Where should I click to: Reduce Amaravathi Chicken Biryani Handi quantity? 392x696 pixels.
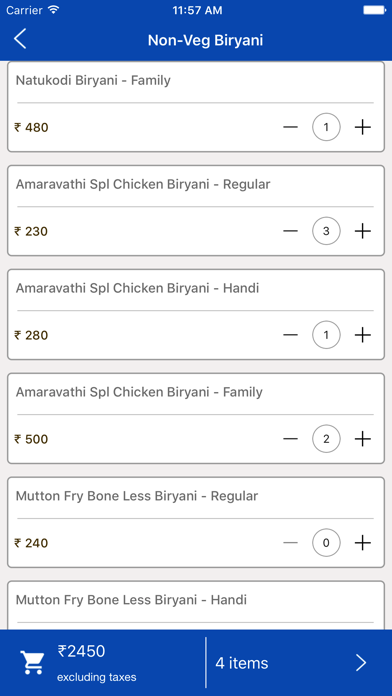290,335
